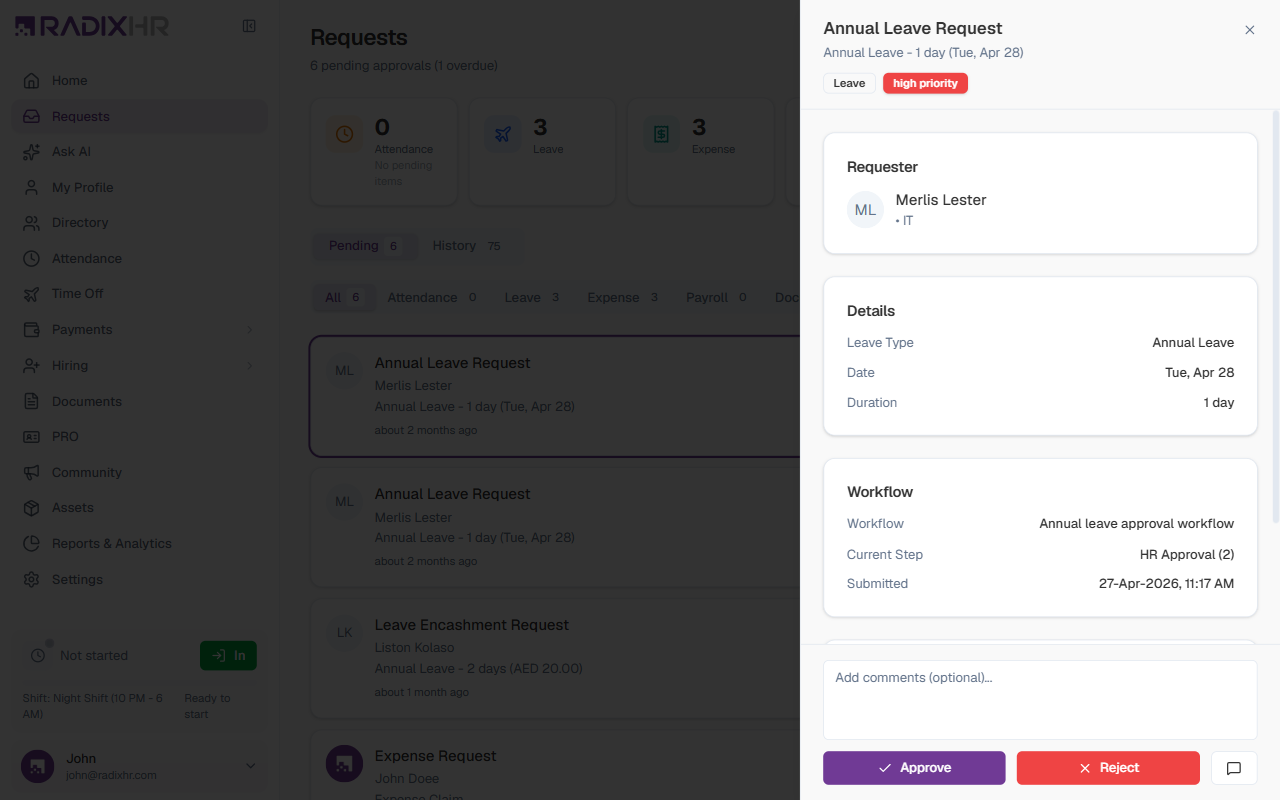1280x800 pixels.
Task: Open Assets box icon
Action: click(x=32, y=508)
